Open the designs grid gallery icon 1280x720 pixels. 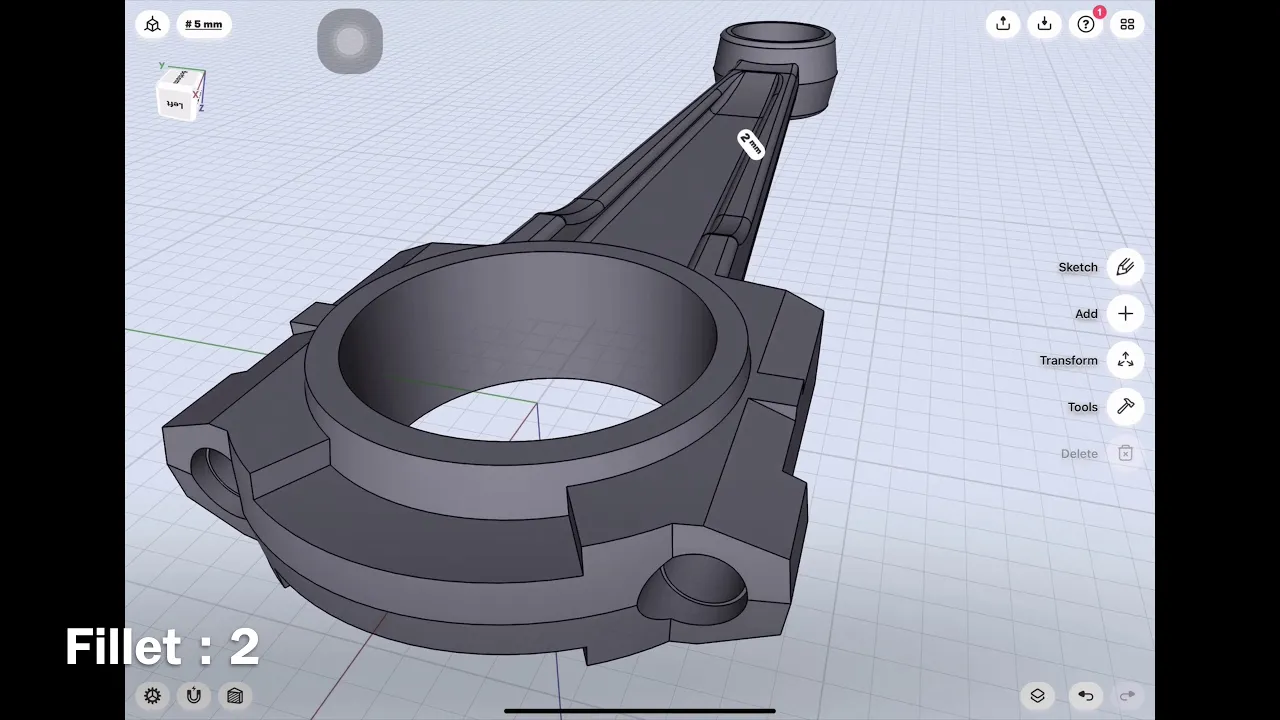[x=1127, y=24]
